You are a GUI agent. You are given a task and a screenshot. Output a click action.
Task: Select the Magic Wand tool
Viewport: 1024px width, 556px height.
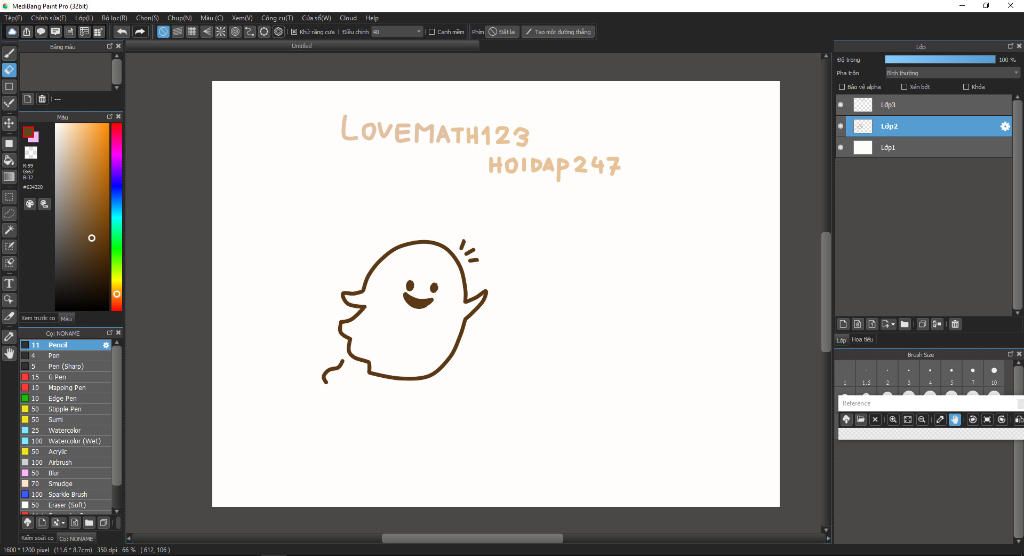(x=9, y=230)
